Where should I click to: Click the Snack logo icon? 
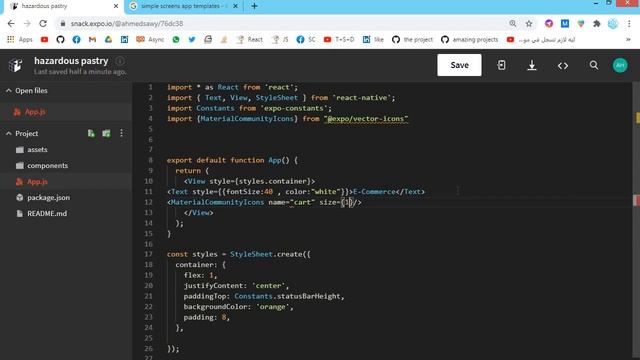tap(16, 65)
